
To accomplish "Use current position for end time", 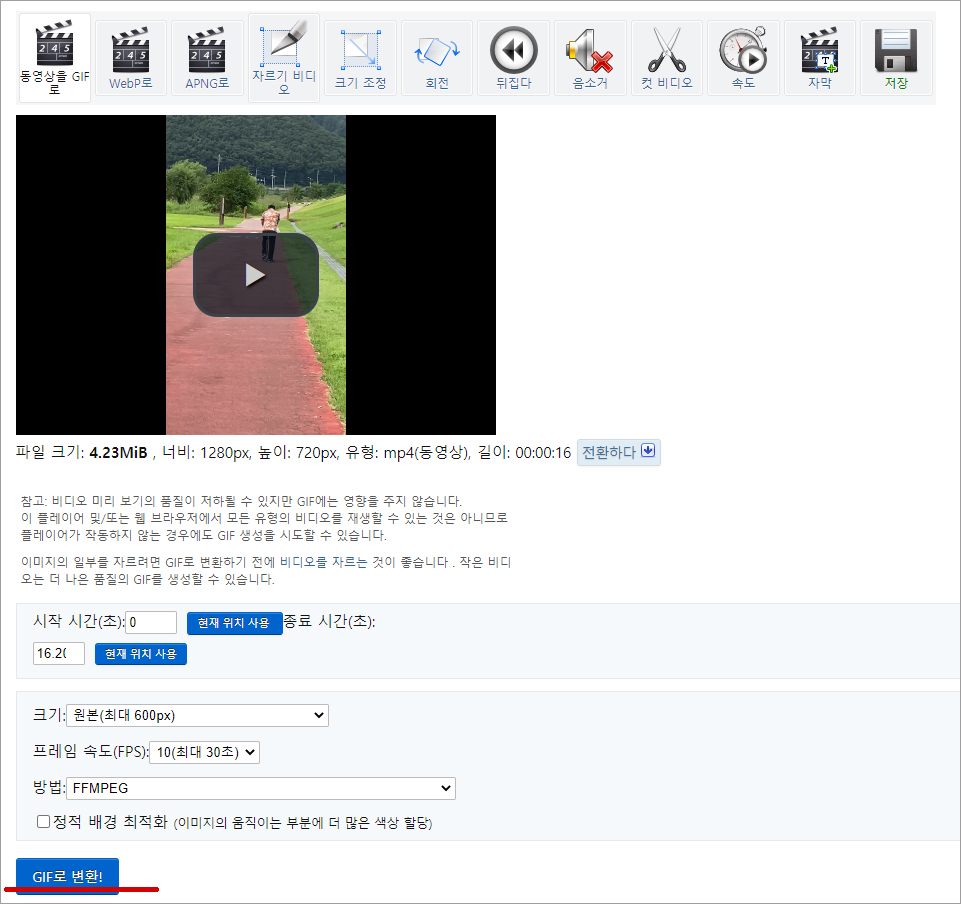I will pyautogui.click(x=141, y=654).
